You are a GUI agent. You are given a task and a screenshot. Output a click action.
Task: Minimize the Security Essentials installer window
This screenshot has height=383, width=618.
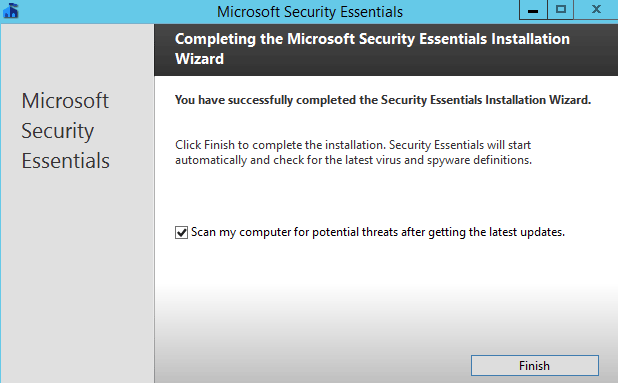(x=533, y=10)
